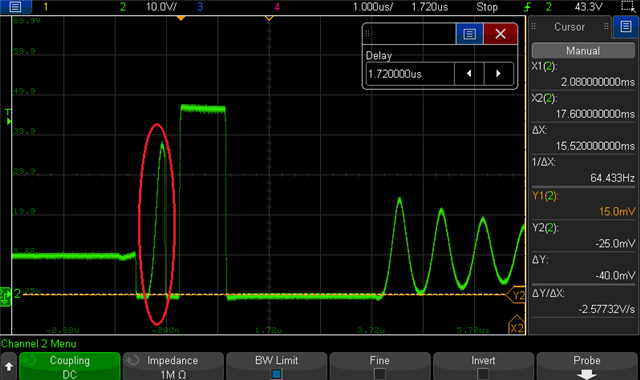This screenshot has height=380, width=640.
Task: Click the Stop run status
Action: (x=487, y=7)
